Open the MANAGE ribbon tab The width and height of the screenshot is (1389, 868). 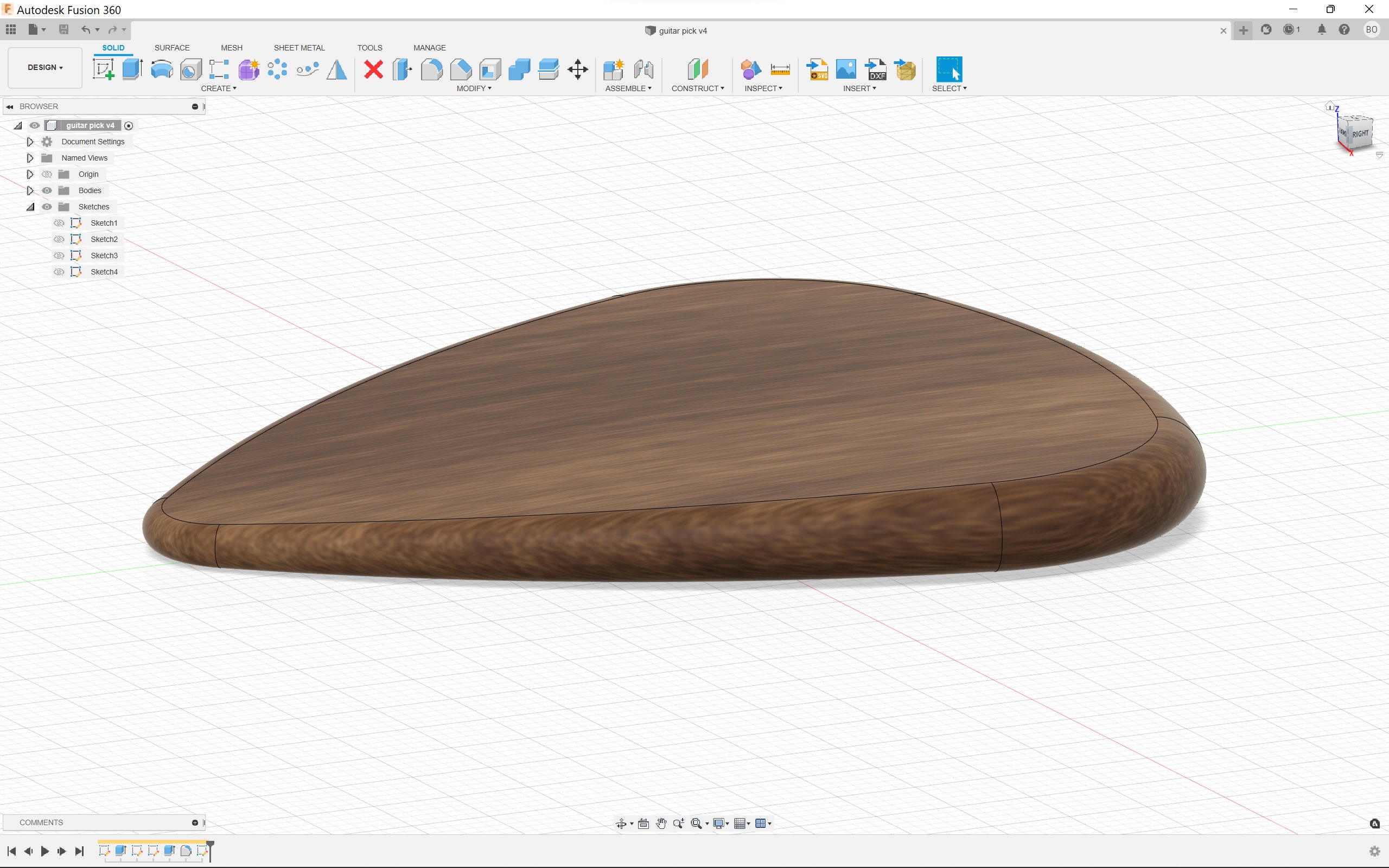pos(429,48)
